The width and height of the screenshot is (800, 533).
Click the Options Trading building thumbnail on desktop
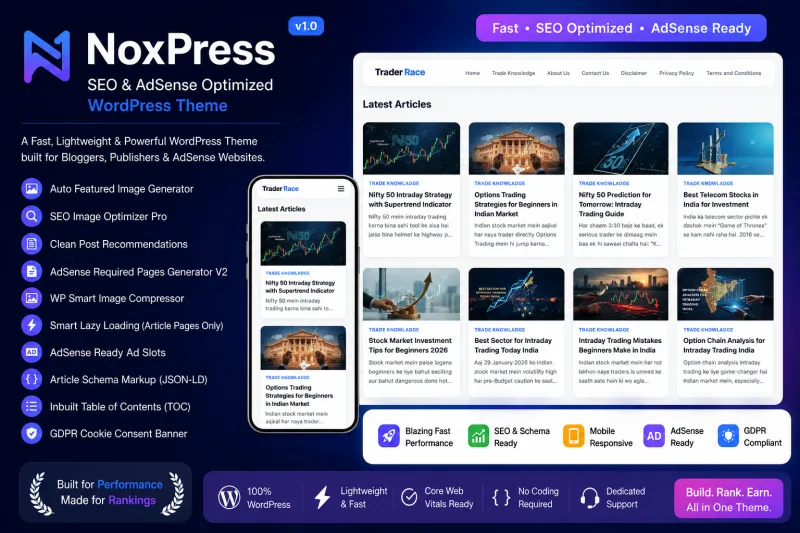[516, 148]
